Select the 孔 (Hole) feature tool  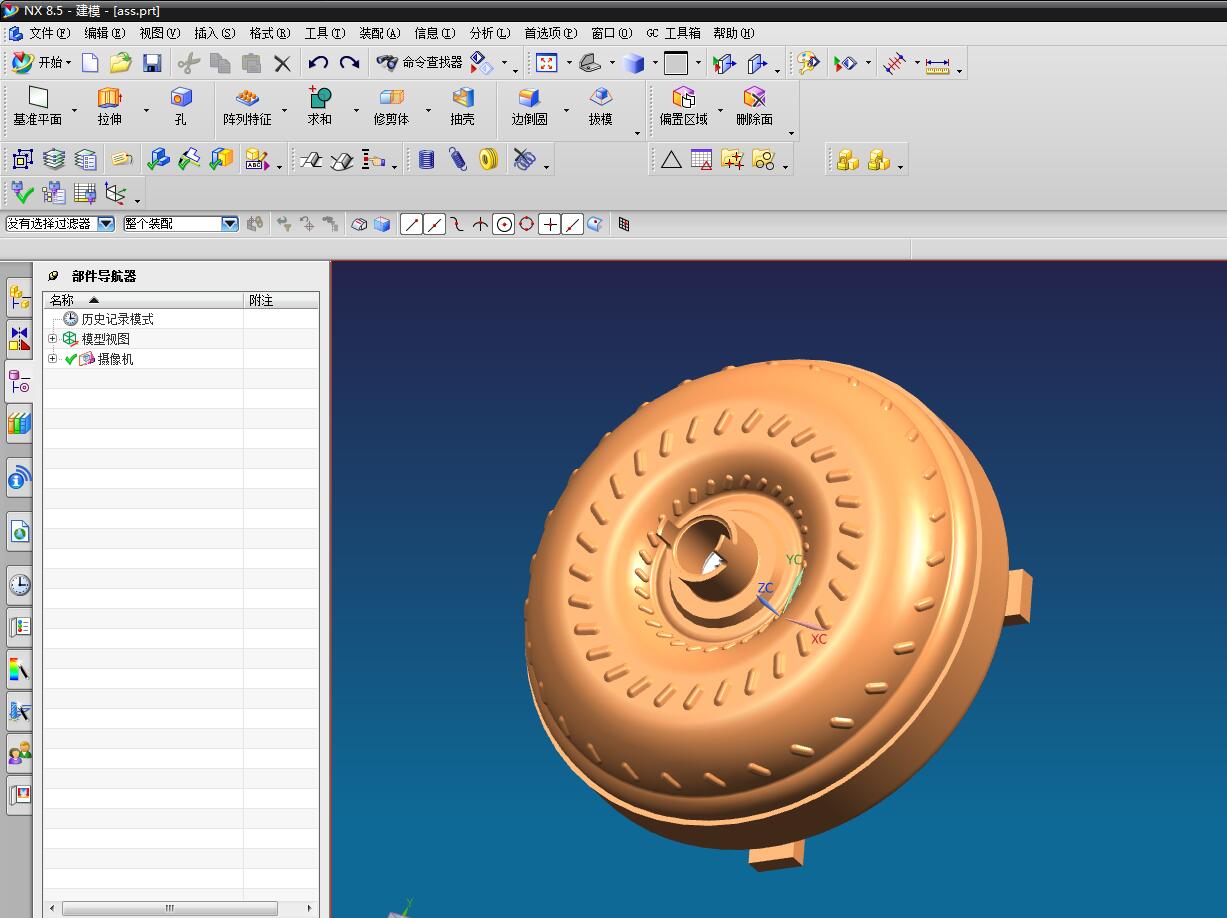180,106
